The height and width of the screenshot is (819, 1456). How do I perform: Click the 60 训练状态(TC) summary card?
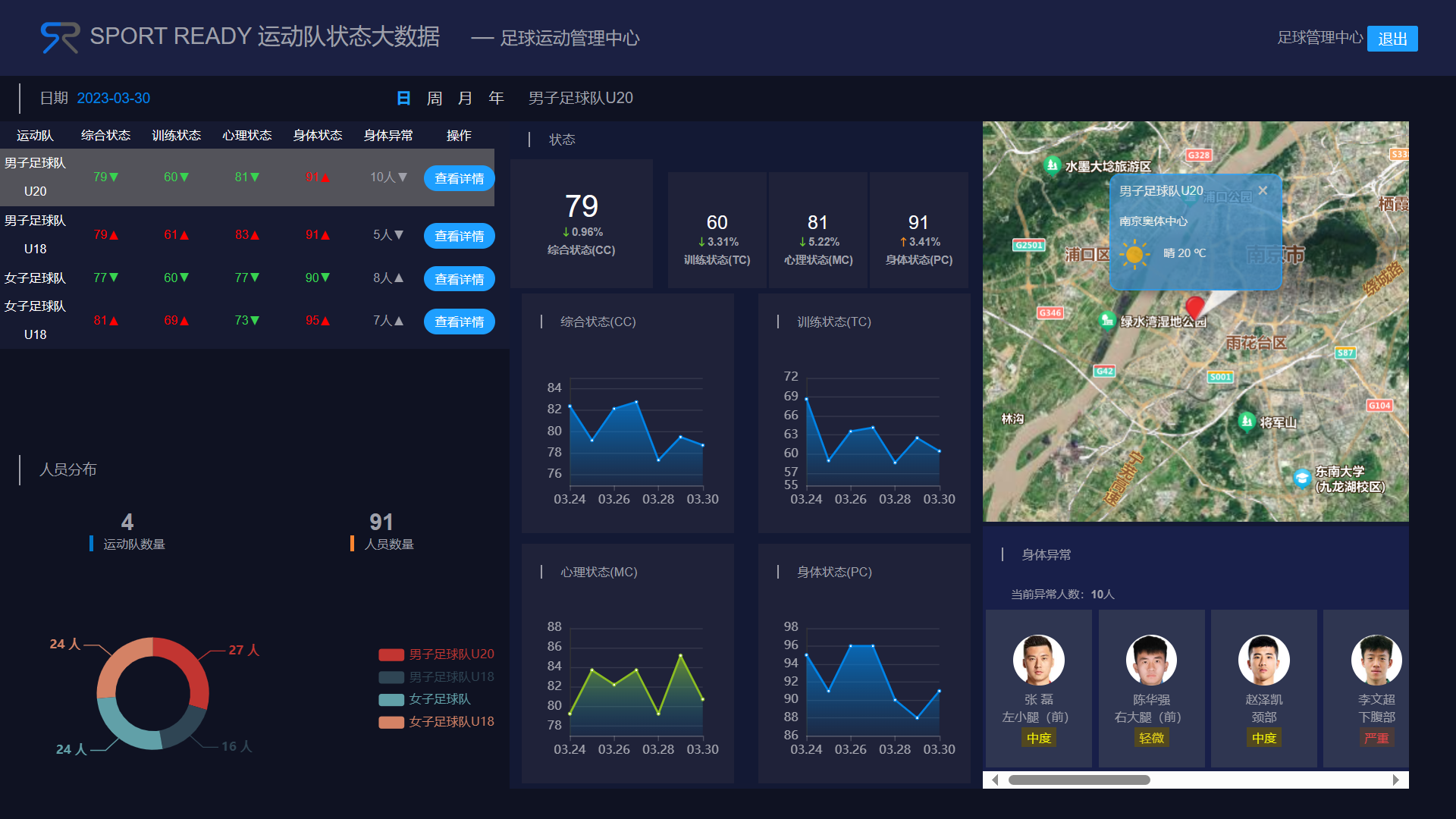pyautogui.click(x=717, y=230)
